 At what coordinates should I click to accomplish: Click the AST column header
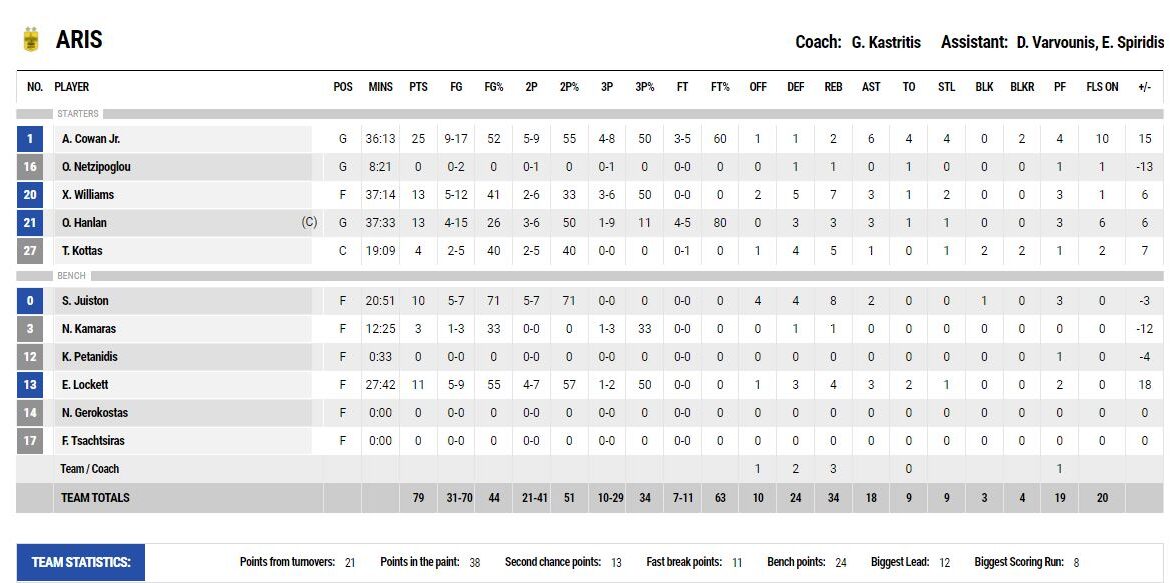pyautogui.click(x=871, y=87)
